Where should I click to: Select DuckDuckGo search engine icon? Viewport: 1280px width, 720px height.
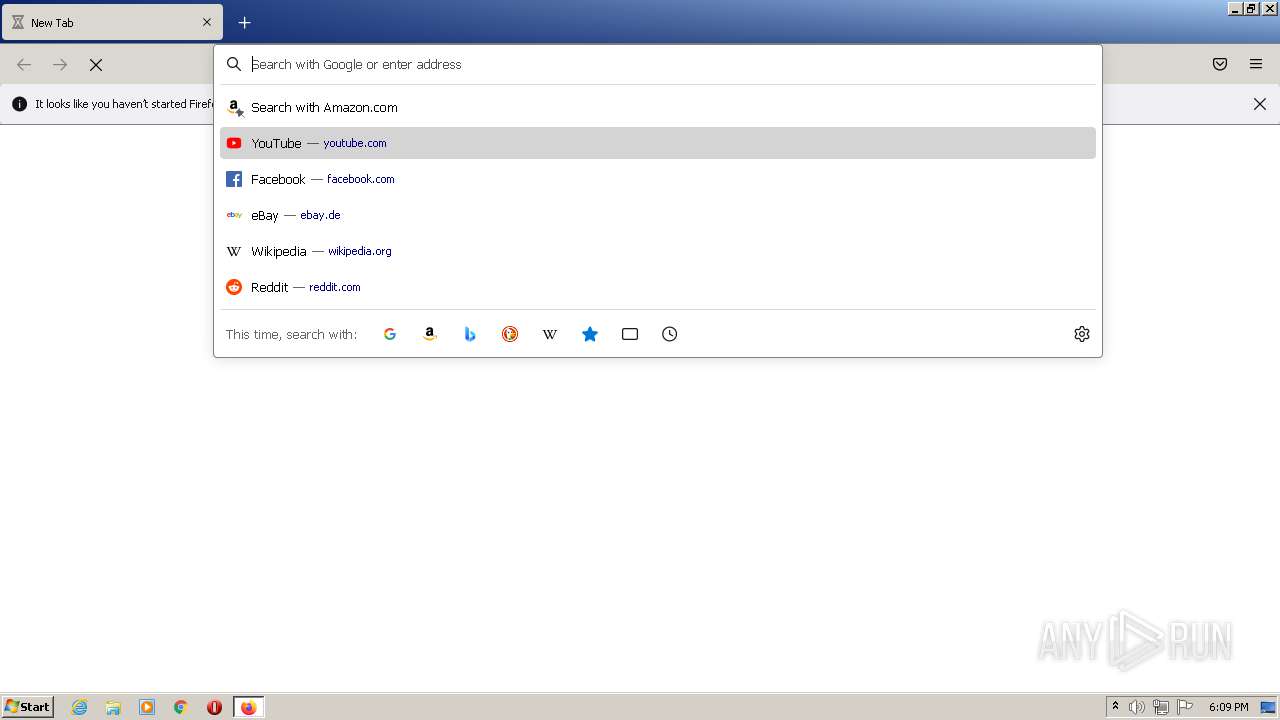[x=510, y=334]
